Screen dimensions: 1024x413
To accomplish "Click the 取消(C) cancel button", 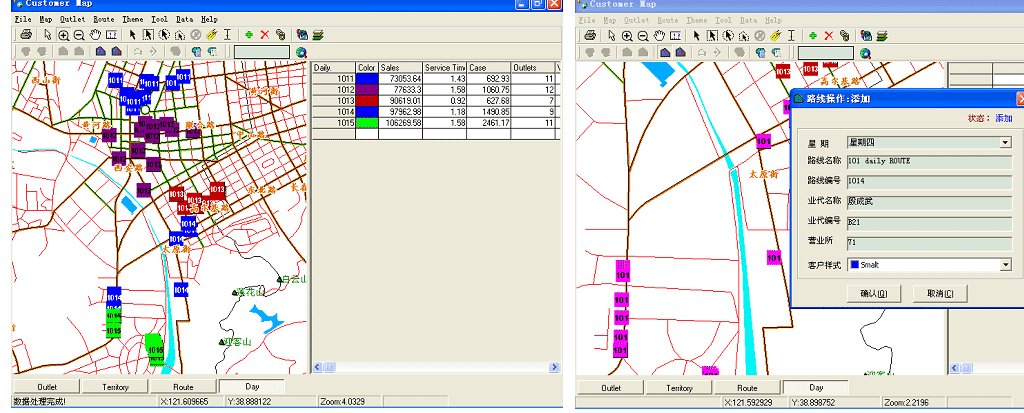I will point(940,293).
